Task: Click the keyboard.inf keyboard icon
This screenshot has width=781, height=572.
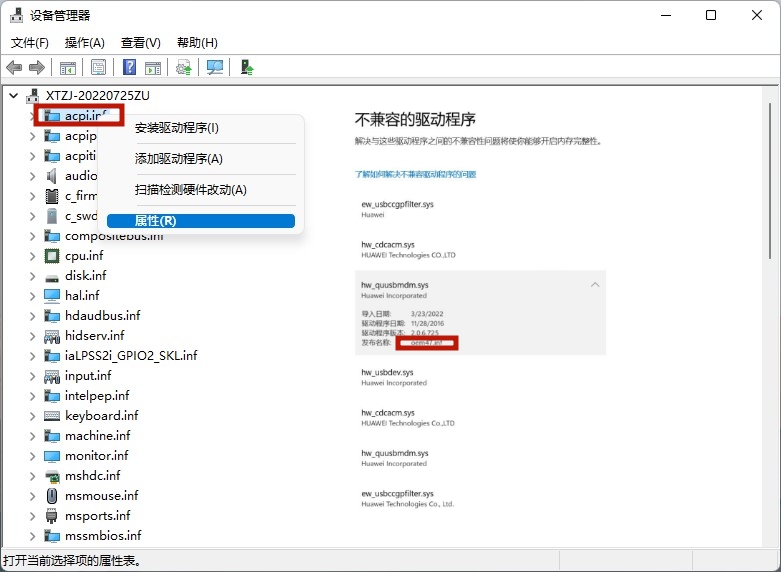Action: (52, 416)
